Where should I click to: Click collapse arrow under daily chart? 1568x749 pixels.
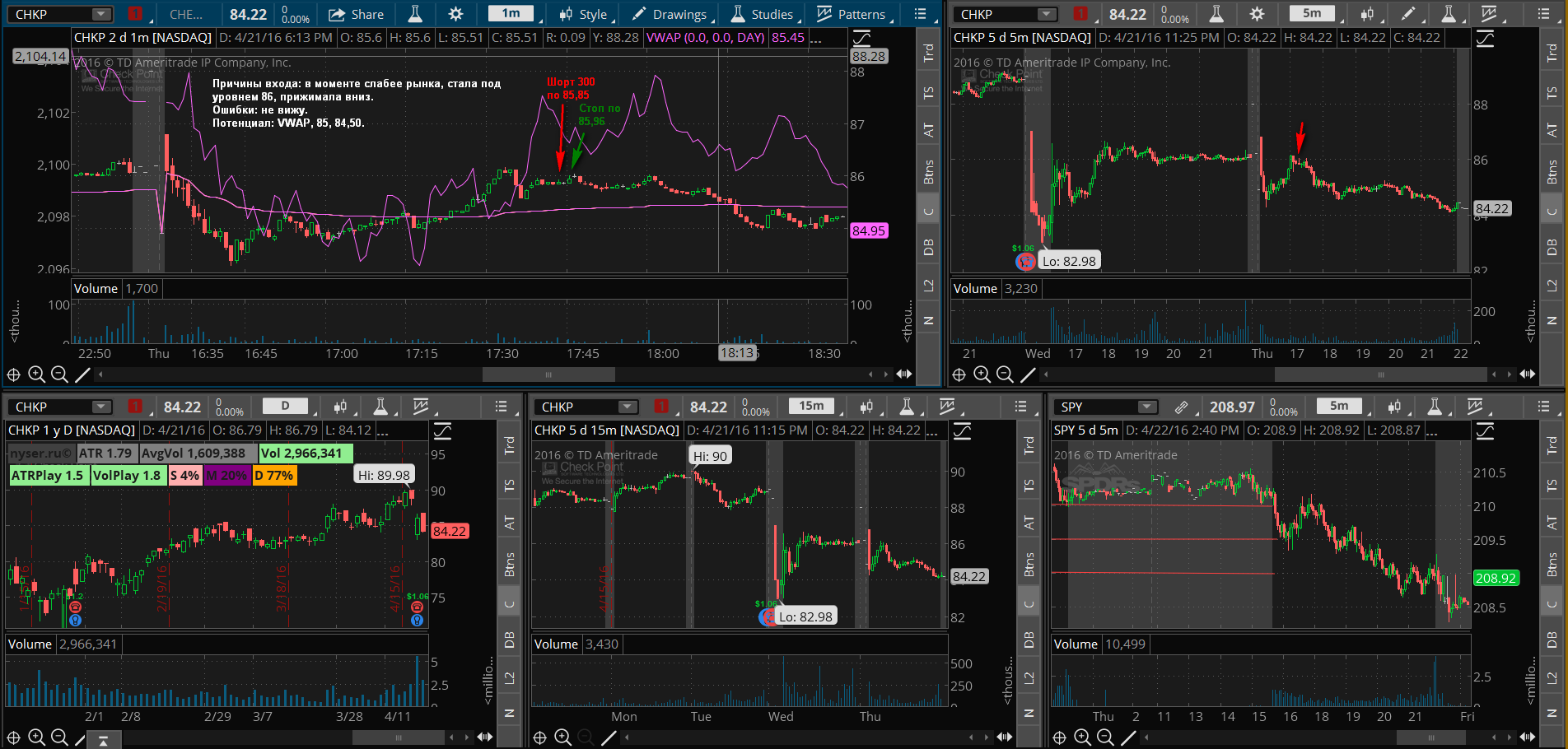pos(104,741)
